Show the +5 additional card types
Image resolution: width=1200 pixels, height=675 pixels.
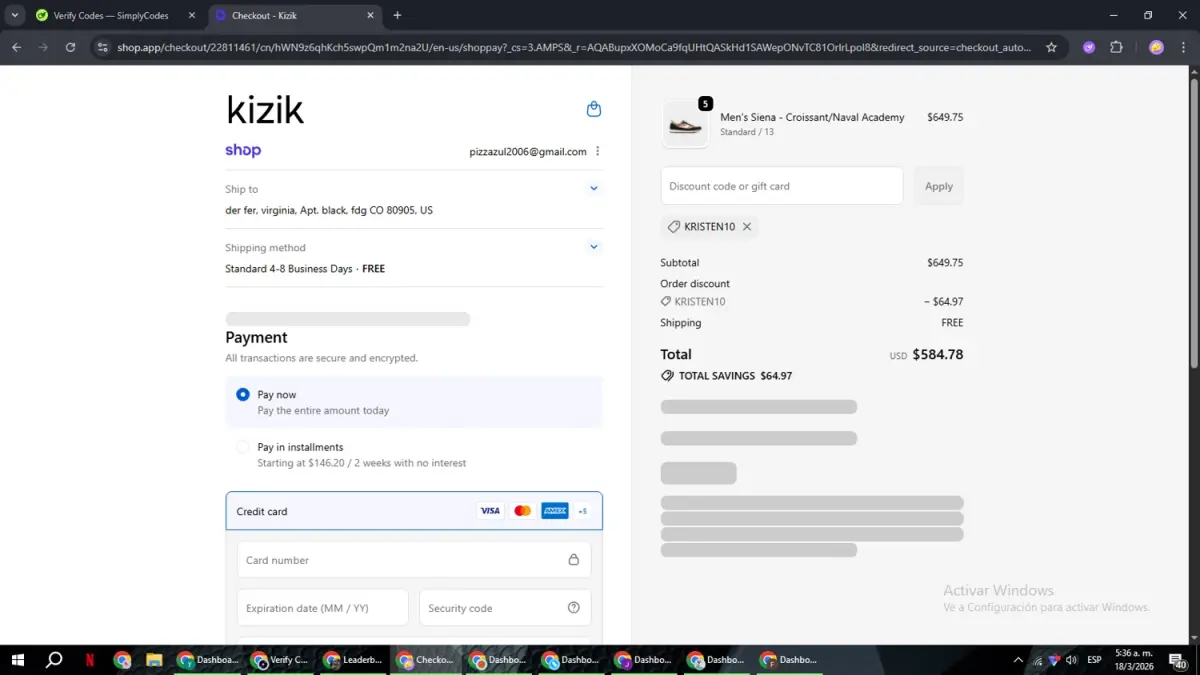[x=583, y=511]
